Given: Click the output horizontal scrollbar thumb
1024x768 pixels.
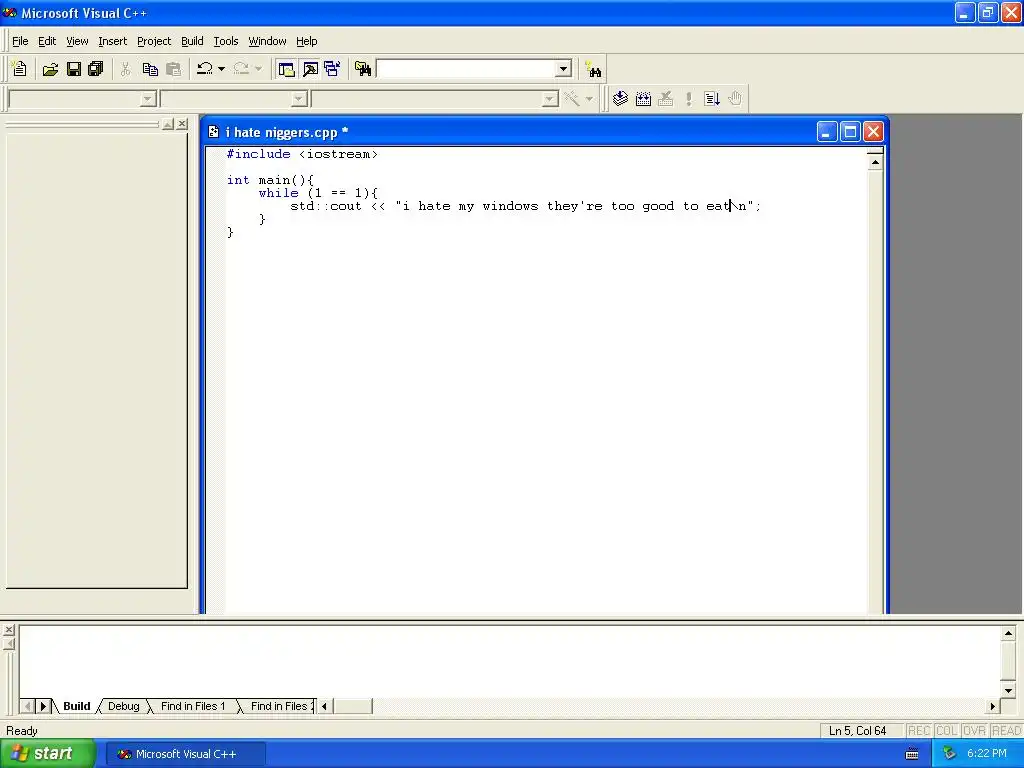Looking at the screenshot, I should 353,706.
